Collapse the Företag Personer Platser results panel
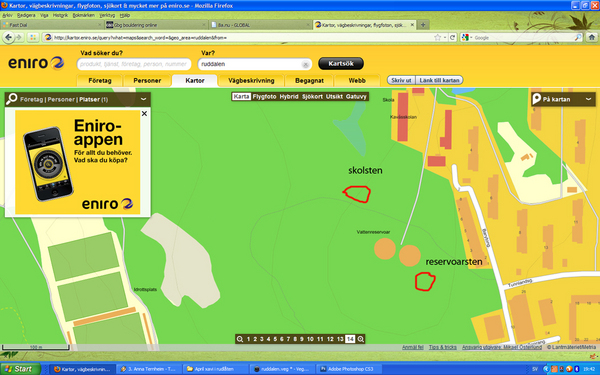 point(143,99)
